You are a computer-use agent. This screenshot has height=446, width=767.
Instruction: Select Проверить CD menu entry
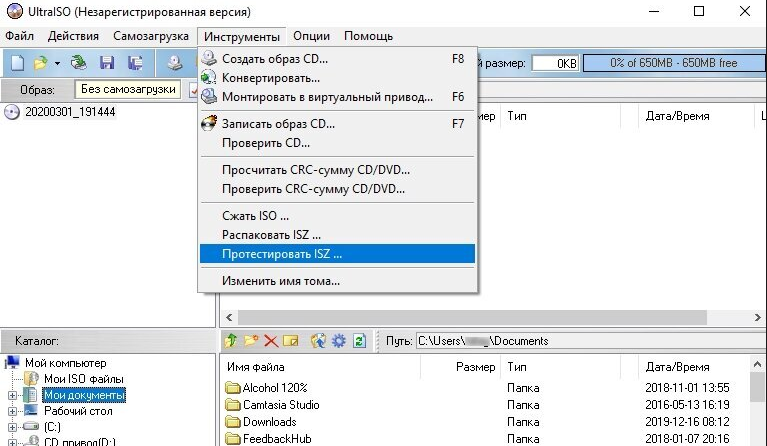click(x=337, y=143)
